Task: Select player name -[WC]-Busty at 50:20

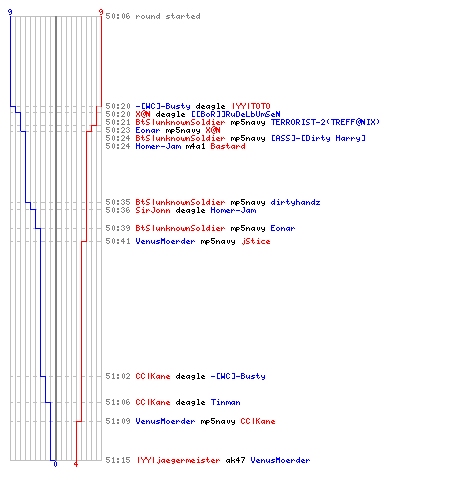Action: tap(163, 106)
